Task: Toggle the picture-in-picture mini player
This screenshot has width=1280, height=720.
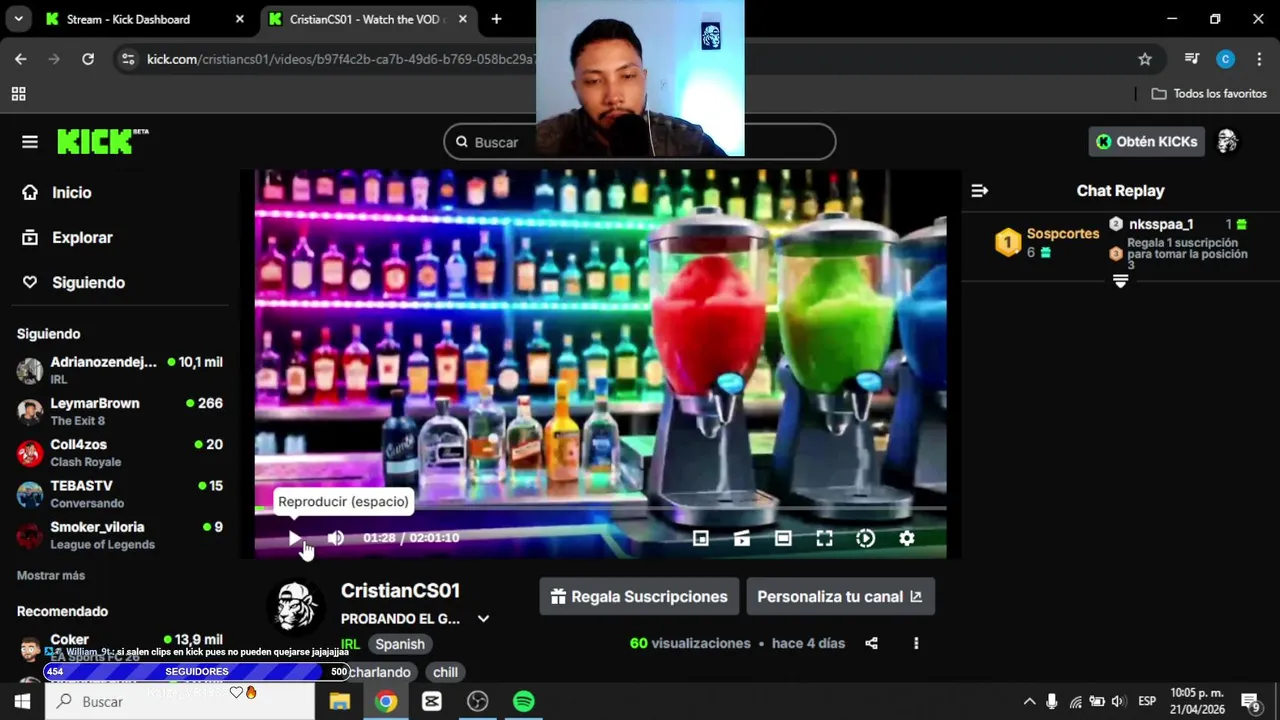Action: click(701, 538)
